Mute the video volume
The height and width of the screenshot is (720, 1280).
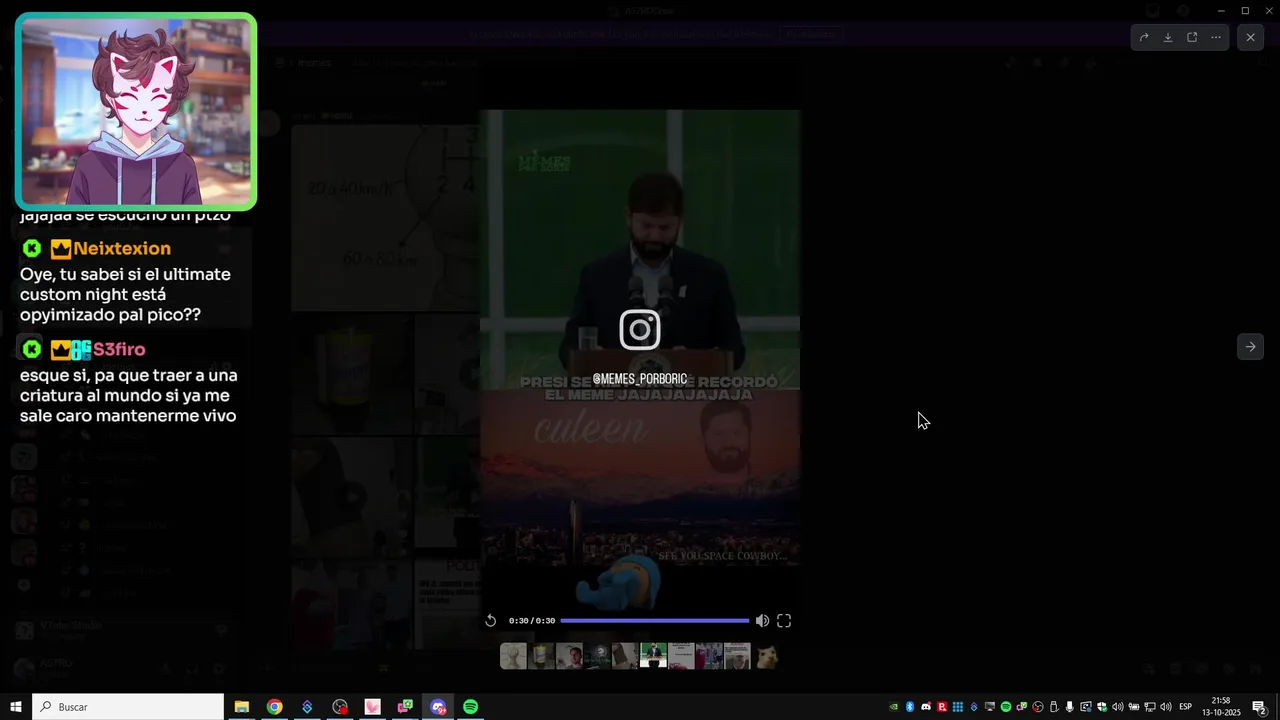coord(762,621)
